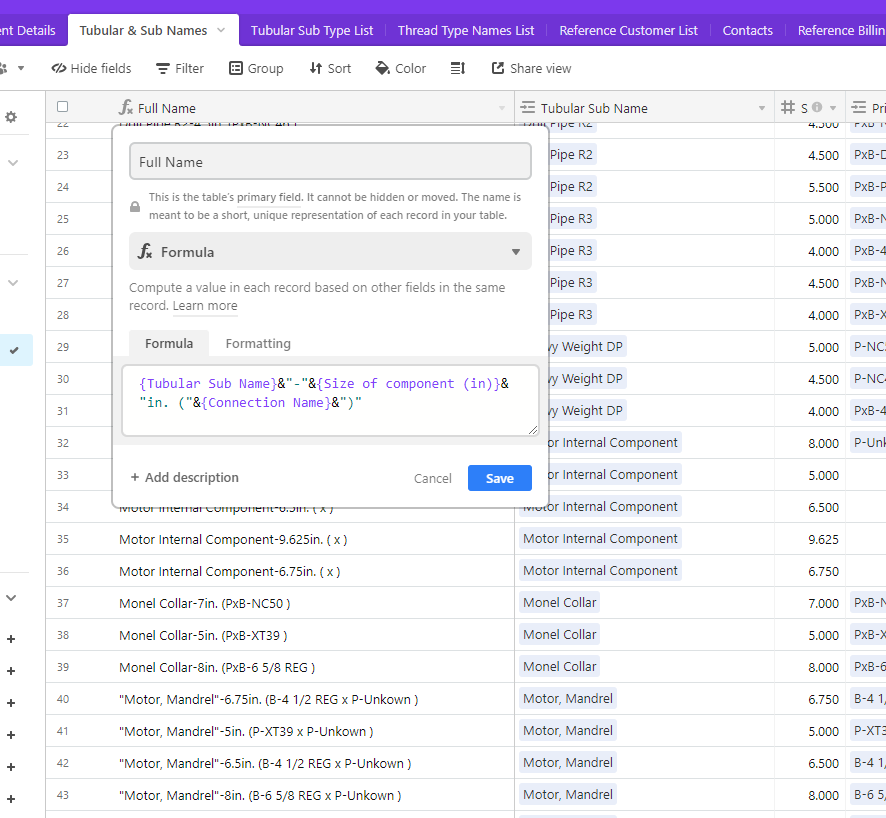Expand the third chevron in left sidebar
This screenshot has height=818, width=886.
tap(11, 598)
